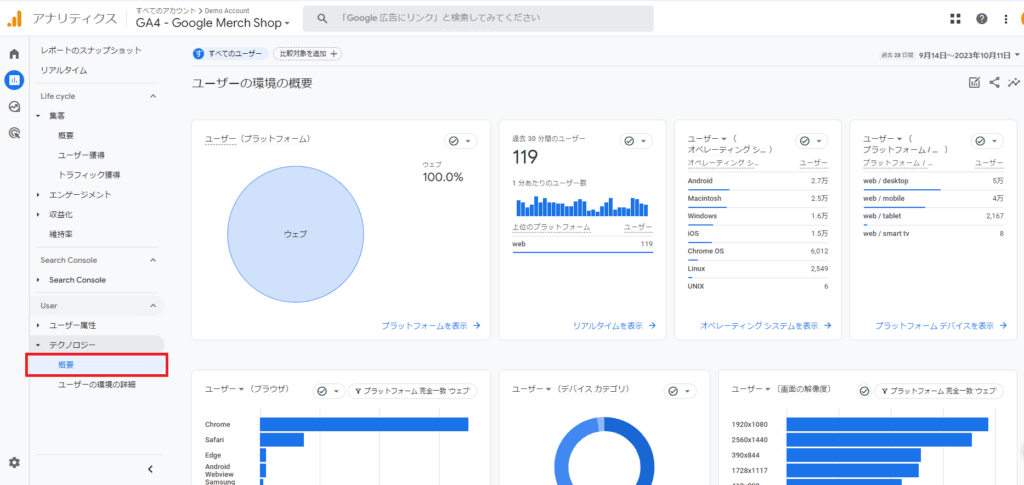Click the すべてのユーザー chip
This screenshot has height=485, width=1024.
point(230,54)
